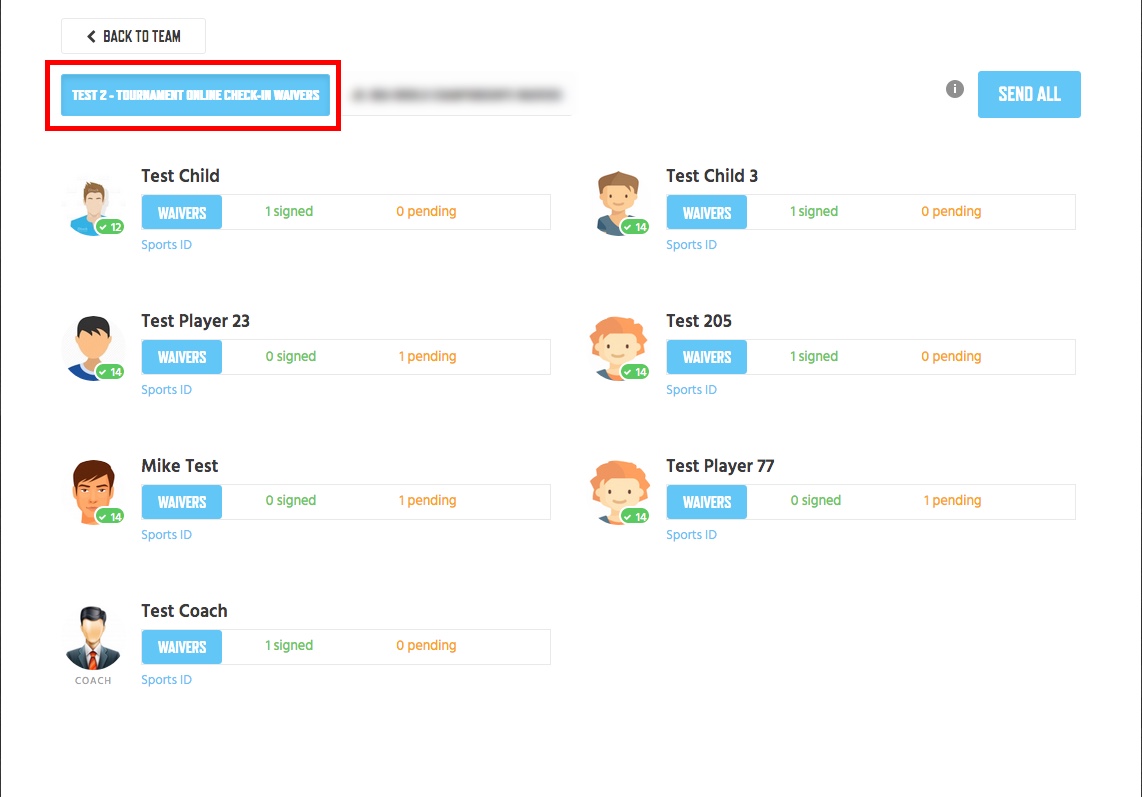Viewport: 1142px width, 797px height.
Task: Open Sports ID link under Test Child 3
Action: click(x=691, y=245)
